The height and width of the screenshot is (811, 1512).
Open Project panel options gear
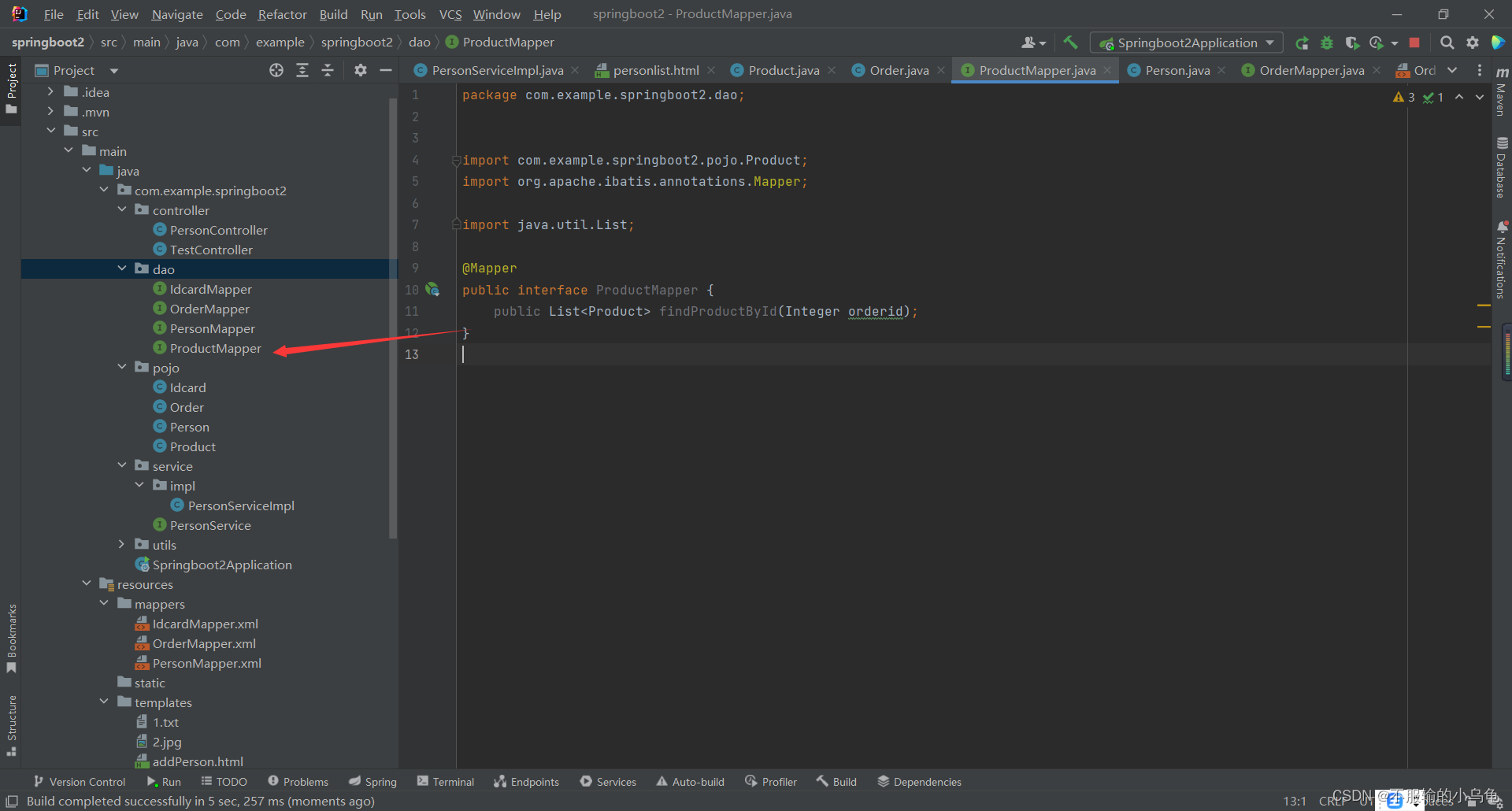coord(361,70)
